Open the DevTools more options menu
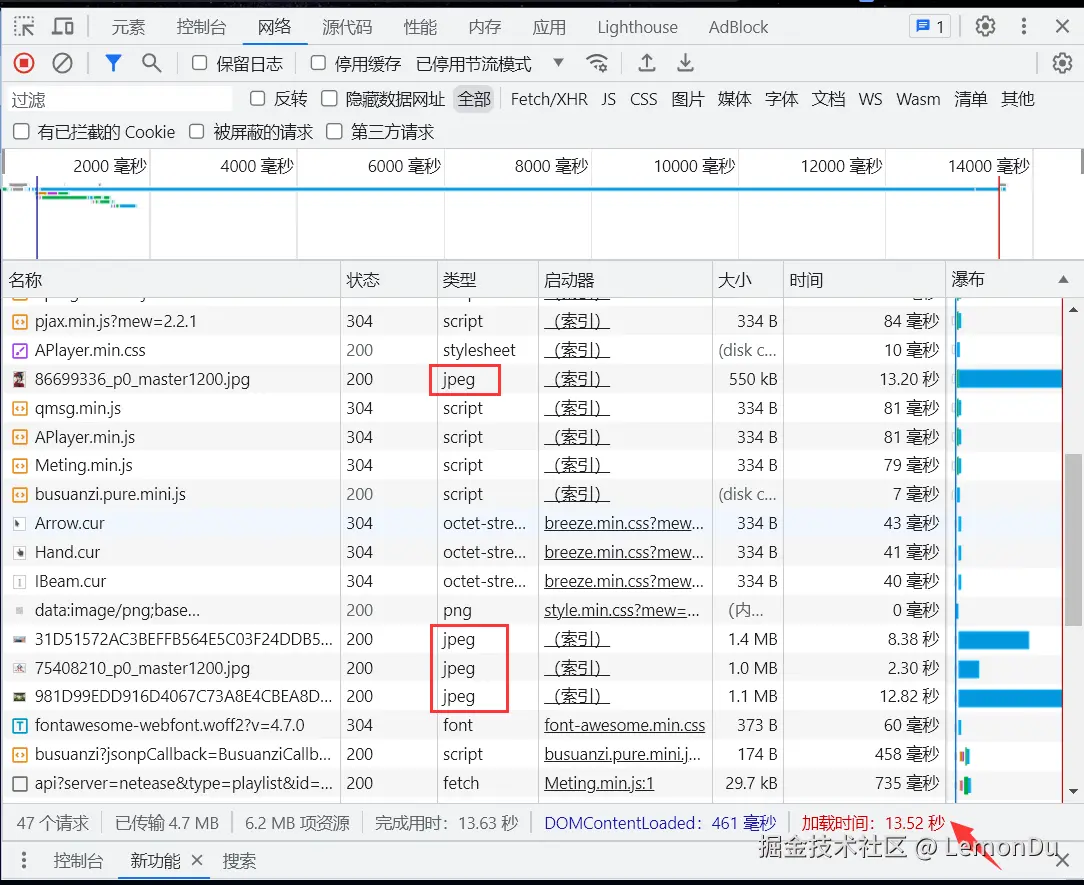 (x=1023, y=26)
